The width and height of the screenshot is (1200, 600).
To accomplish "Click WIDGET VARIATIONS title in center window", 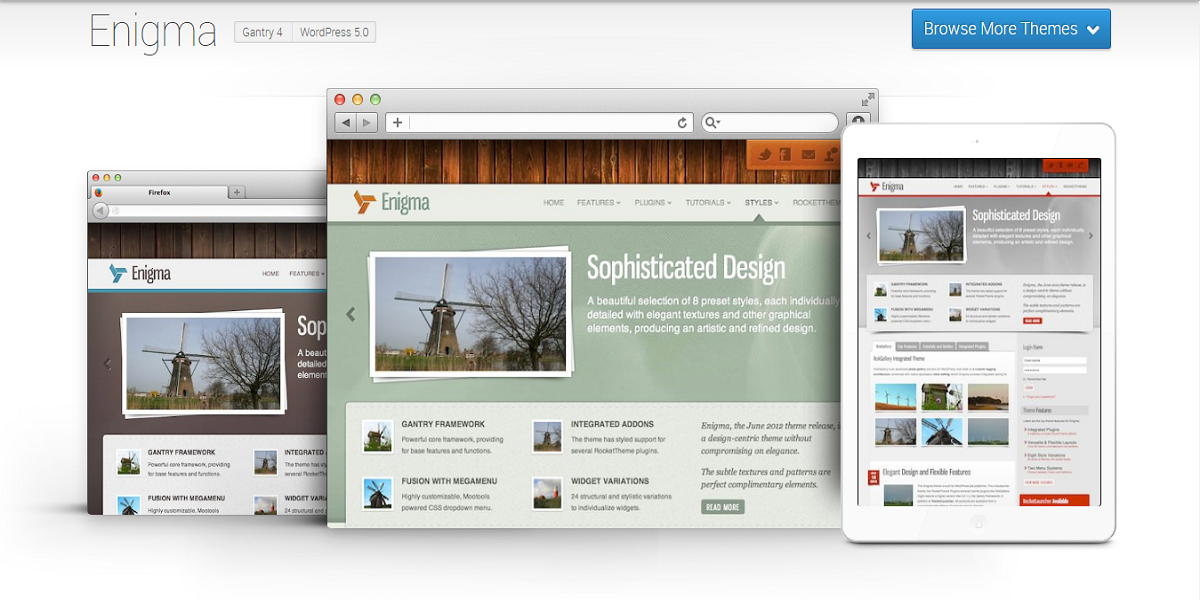I will point(610,481).
